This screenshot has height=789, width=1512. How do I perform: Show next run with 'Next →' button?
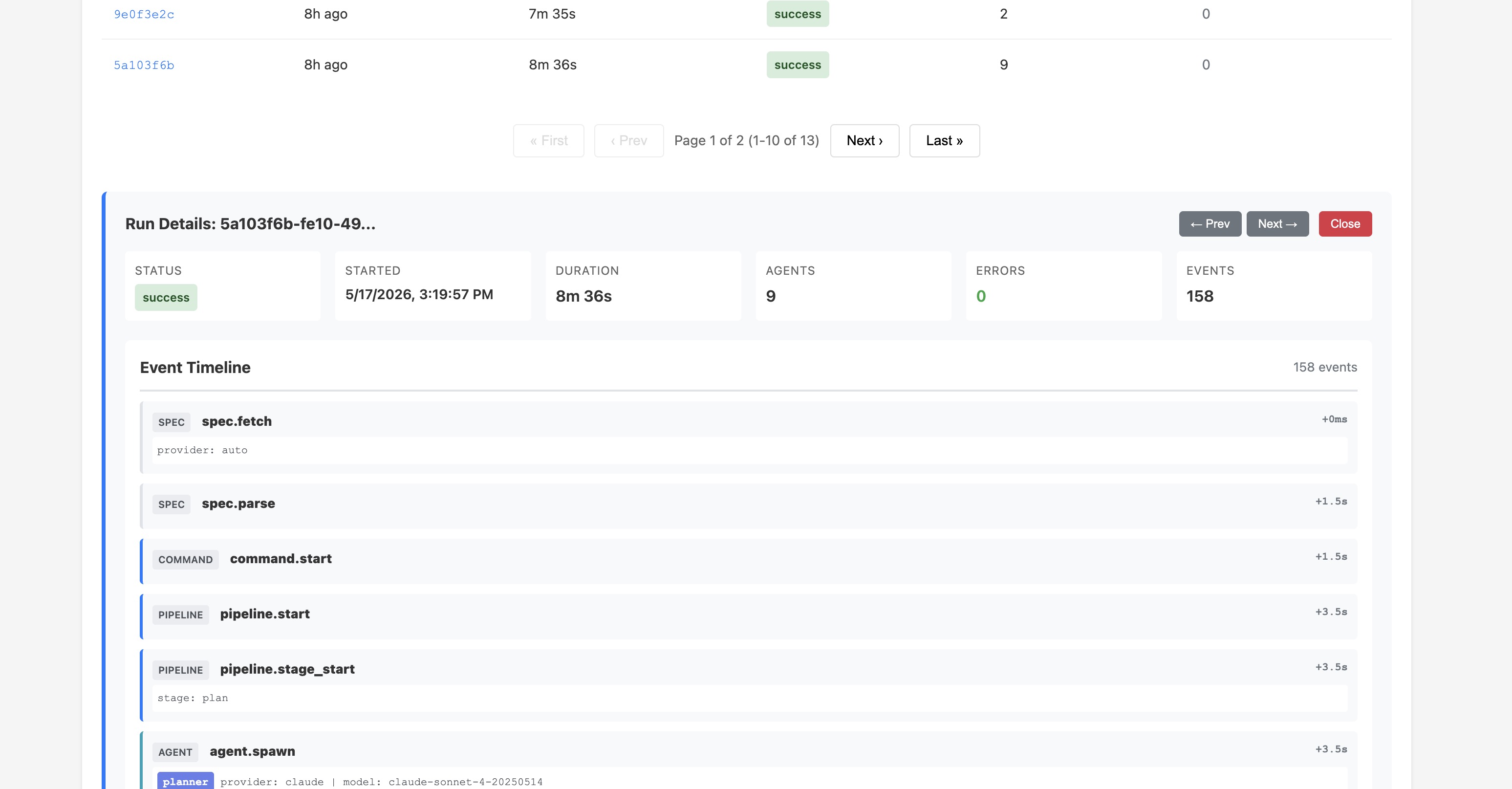1277,224
